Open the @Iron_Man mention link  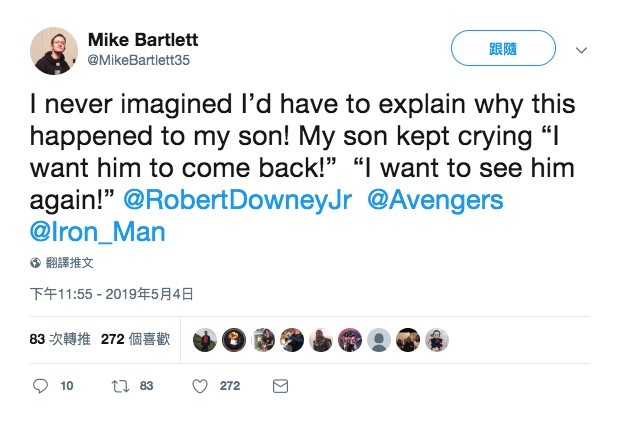(98, 232)
